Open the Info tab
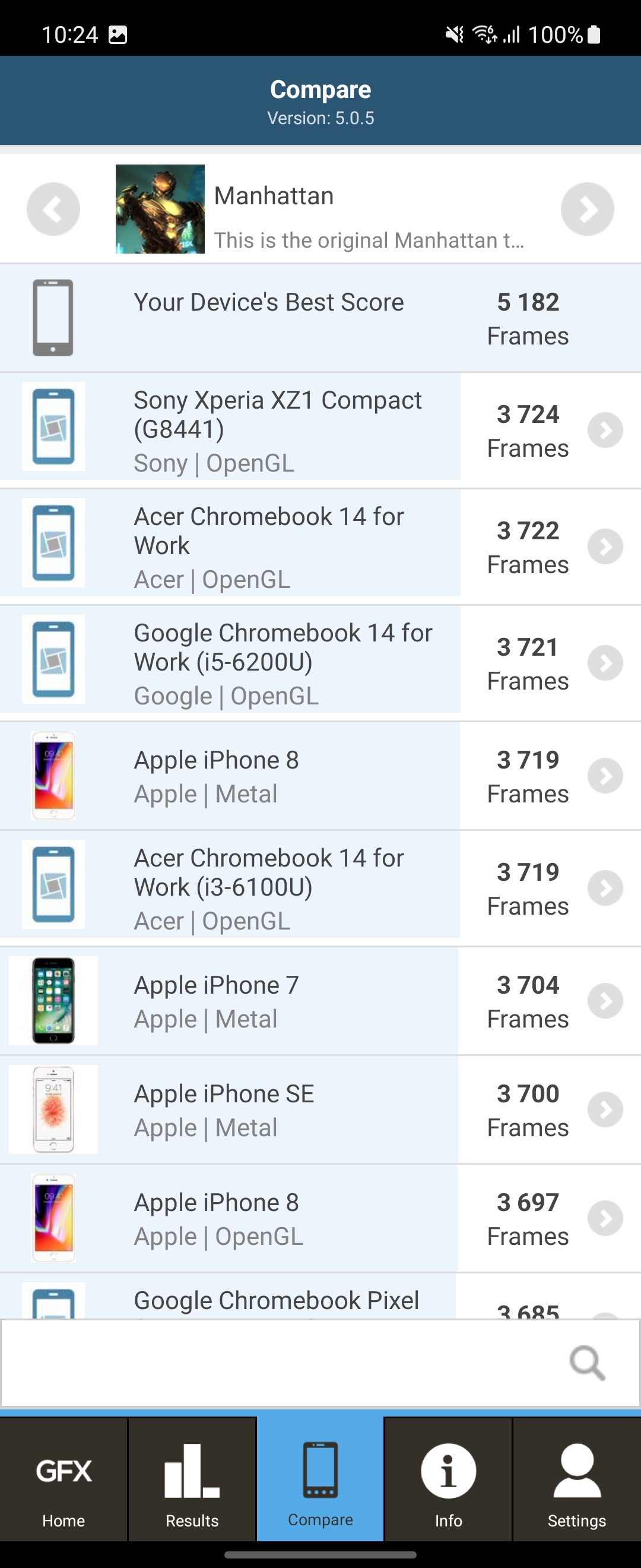This screenshot has height=1568, width=641. pos(448,1486)
